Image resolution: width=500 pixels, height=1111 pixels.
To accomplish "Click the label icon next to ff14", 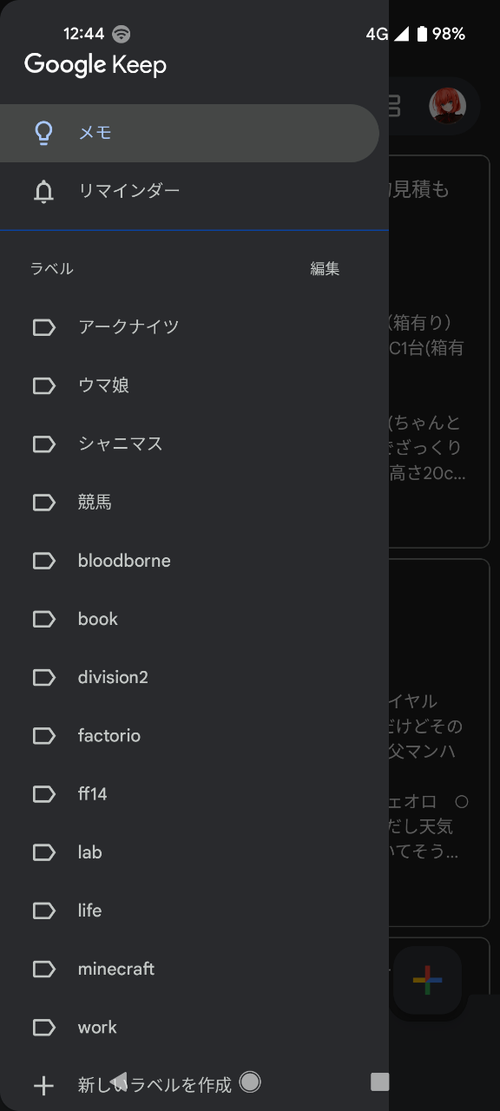I will (x=44, y=794).
